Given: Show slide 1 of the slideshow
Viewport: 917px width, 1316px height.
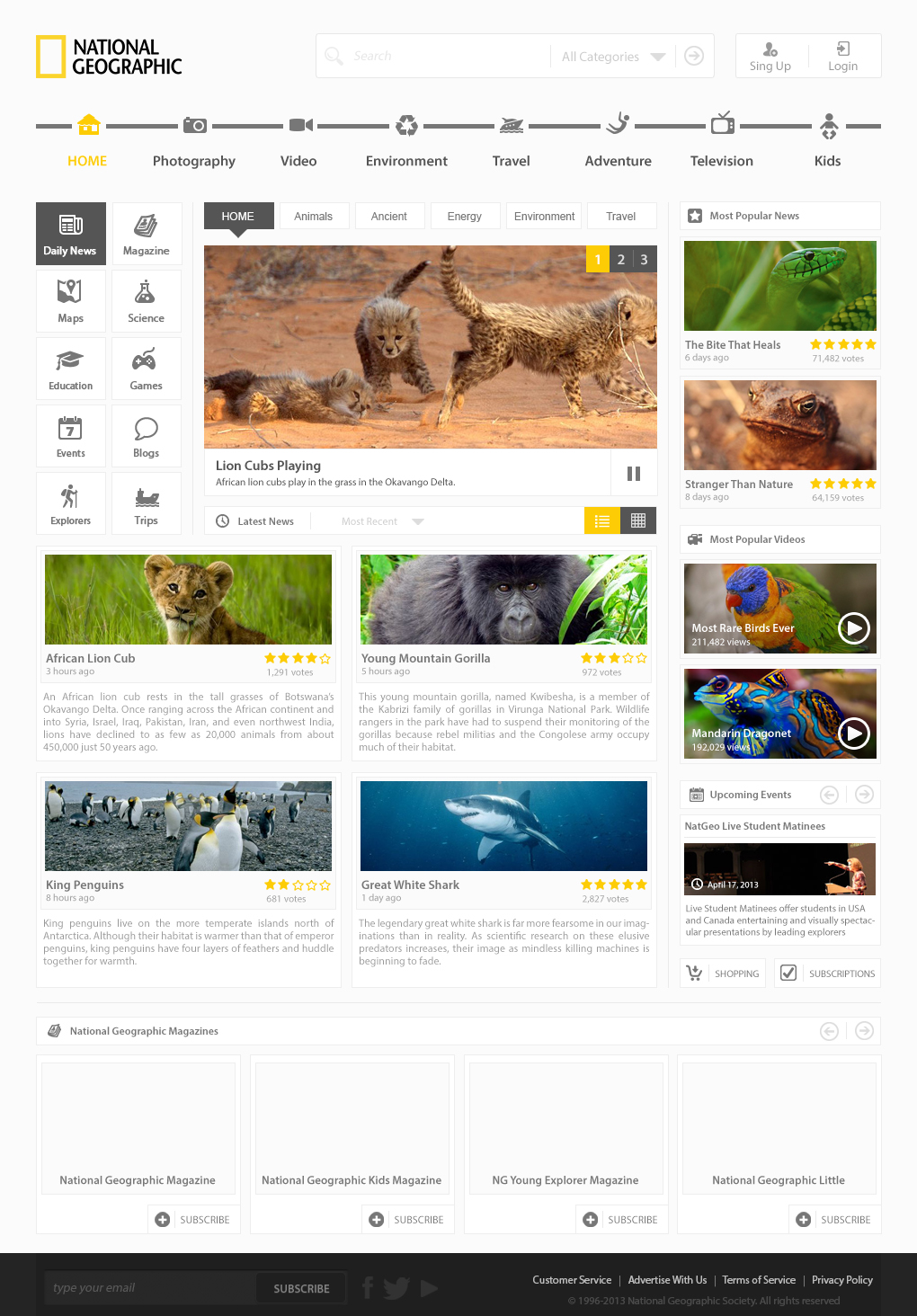Looking at the screenshot, I should coord(598,259).
